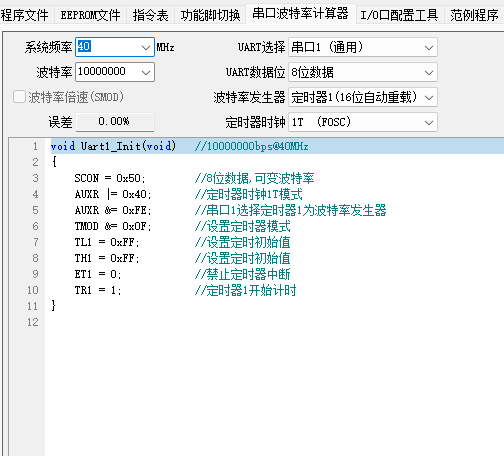
Task: Click the comment //8位数据,可变波特率
Action: point(255,178)
